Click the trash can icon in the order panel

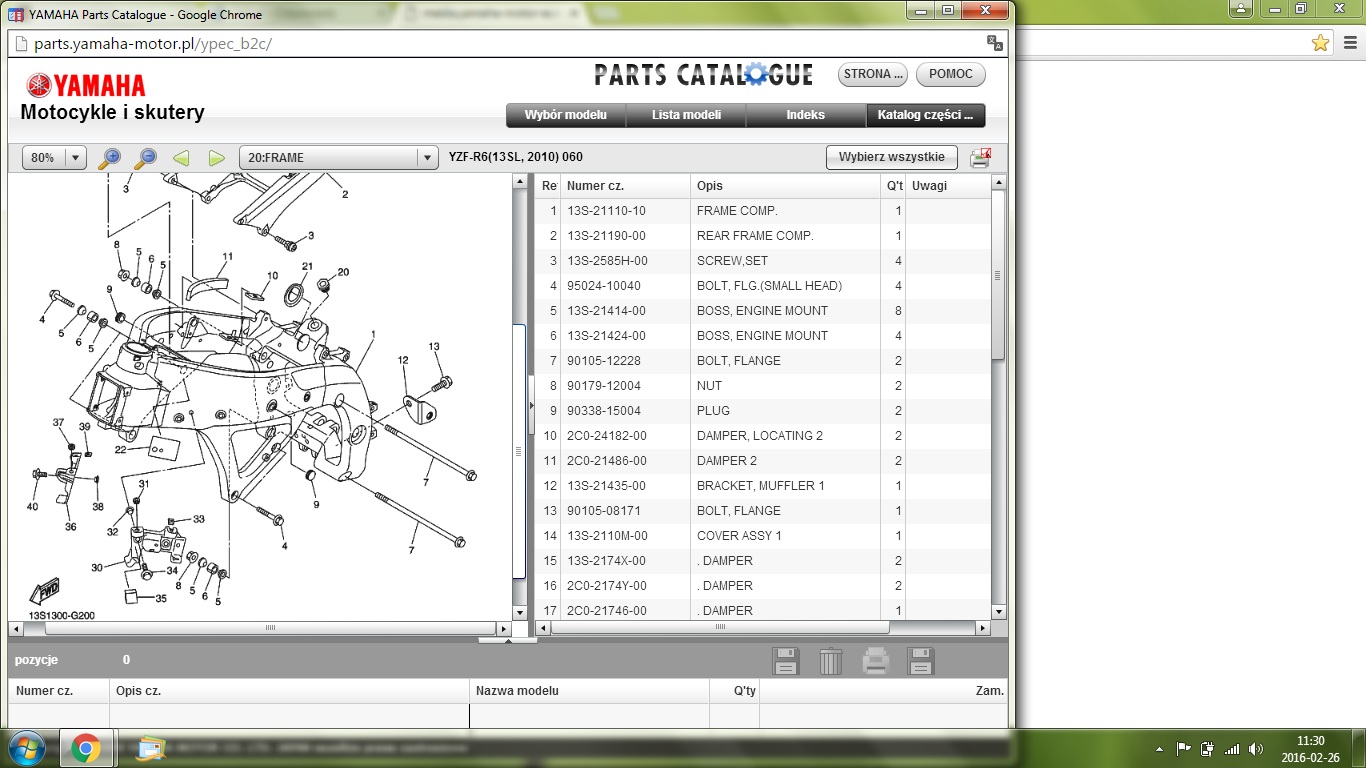831,661
